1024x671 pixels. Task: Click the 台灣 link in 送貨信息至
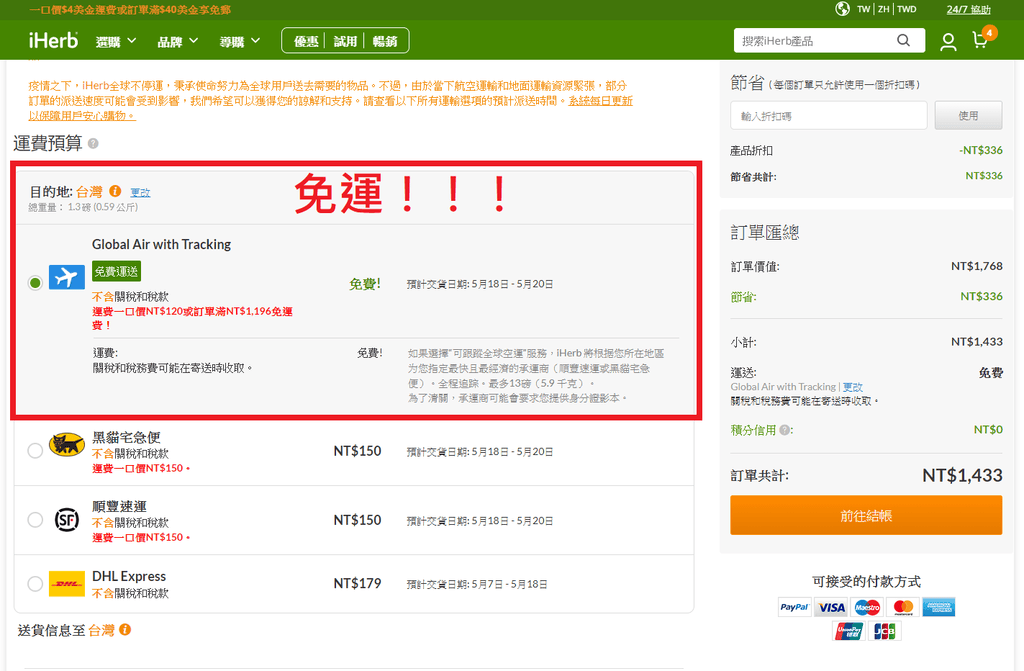[x=101, y=630]
